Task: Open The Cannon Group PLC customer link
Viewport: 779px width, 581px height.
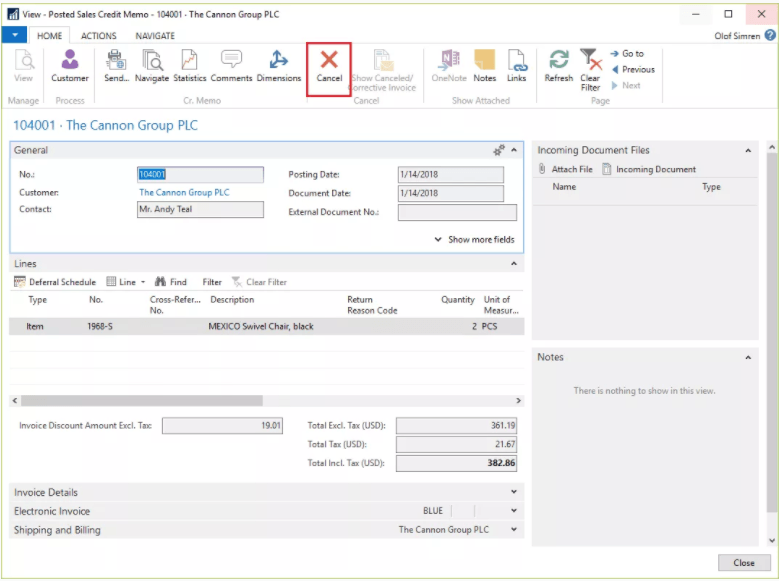Action: [184, 192]
